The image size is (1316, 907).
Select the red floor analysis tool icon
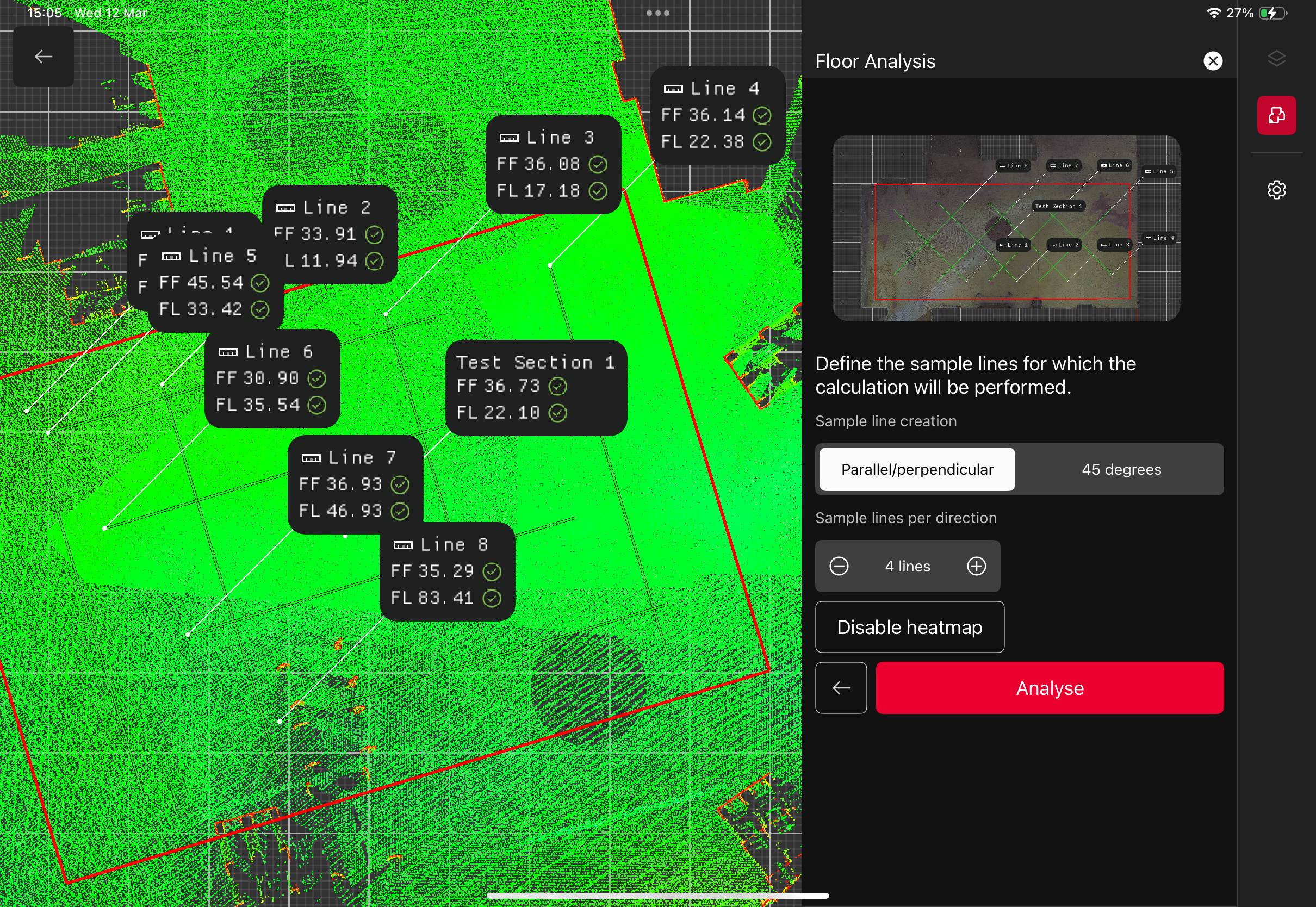(1276, 115)
